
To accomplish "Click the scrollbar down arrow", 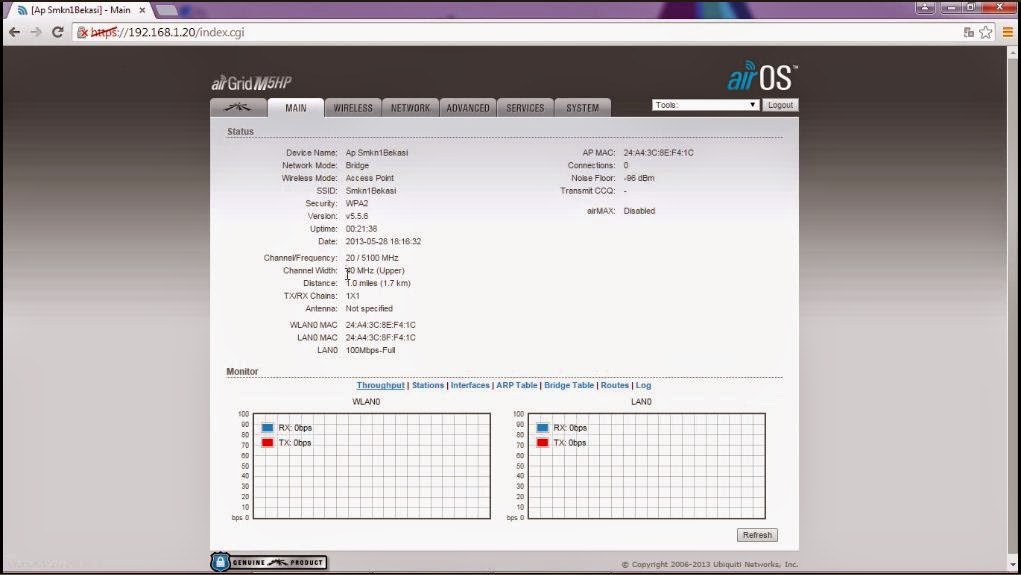I will 1013,565.
